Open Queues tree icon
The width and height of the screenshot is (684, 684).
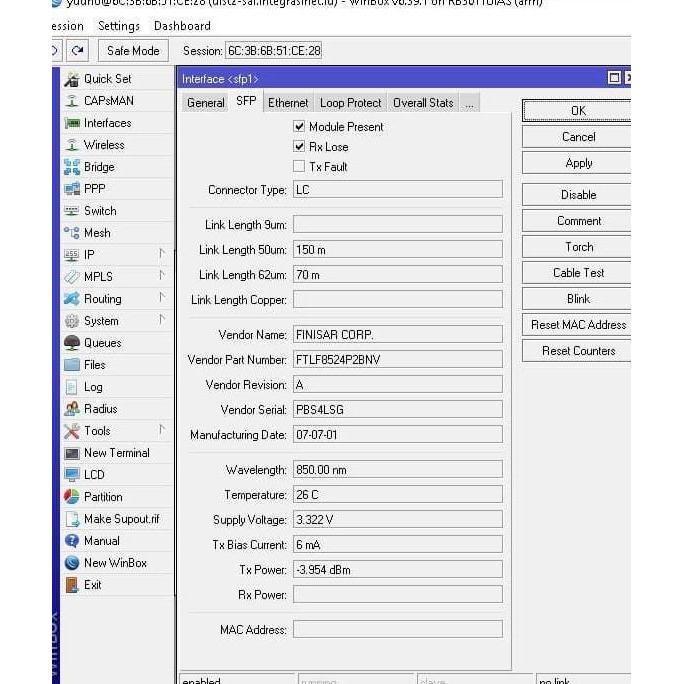[x=72, y=343]
